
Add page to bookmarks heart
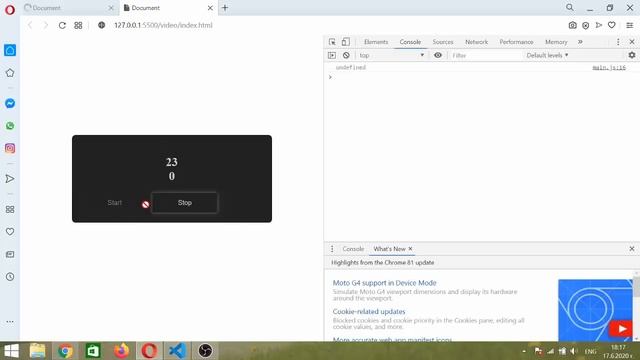(611, 25)
